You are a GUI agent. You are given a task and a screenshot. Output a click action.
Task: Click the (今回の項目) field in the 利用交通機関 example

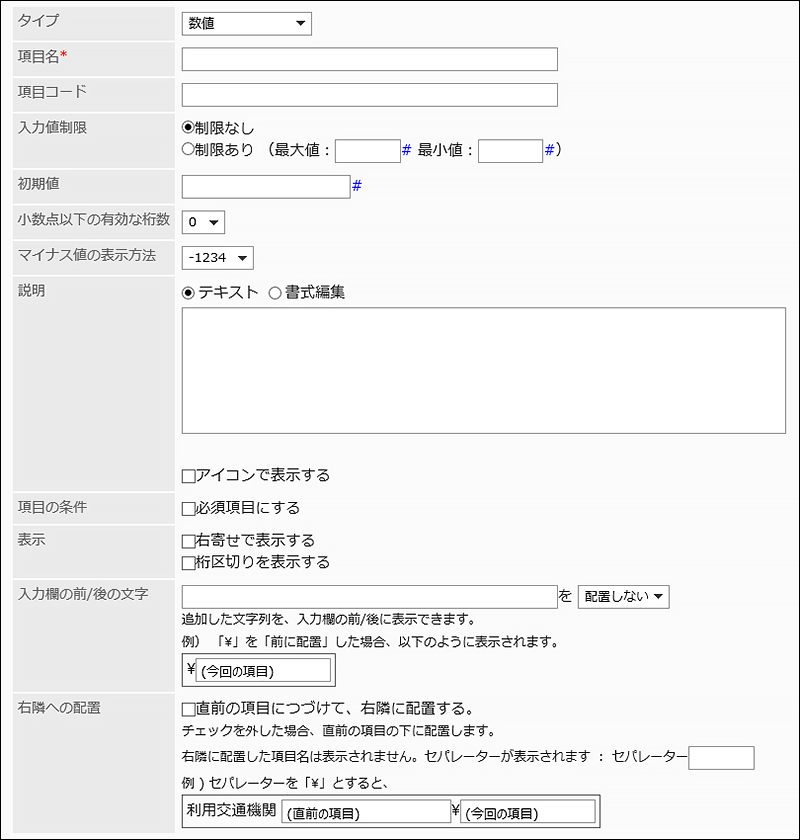click(528, 812)
